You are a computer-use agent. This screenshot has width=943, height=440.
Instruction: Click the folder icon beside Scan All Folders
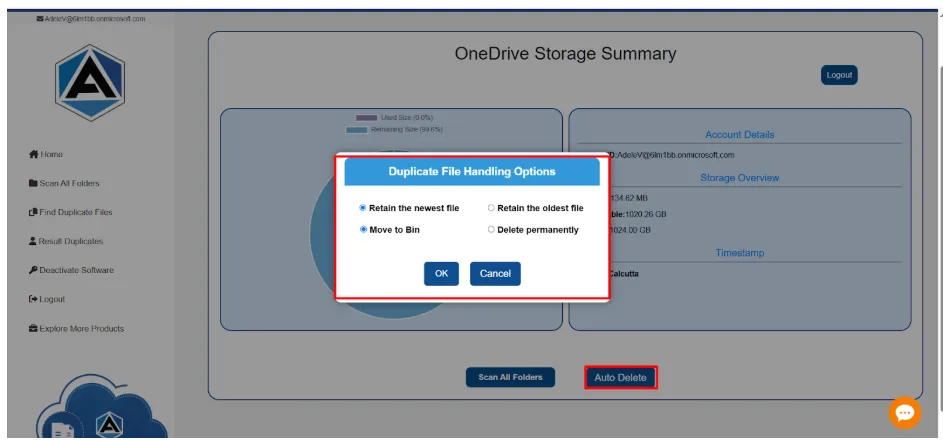33,184
